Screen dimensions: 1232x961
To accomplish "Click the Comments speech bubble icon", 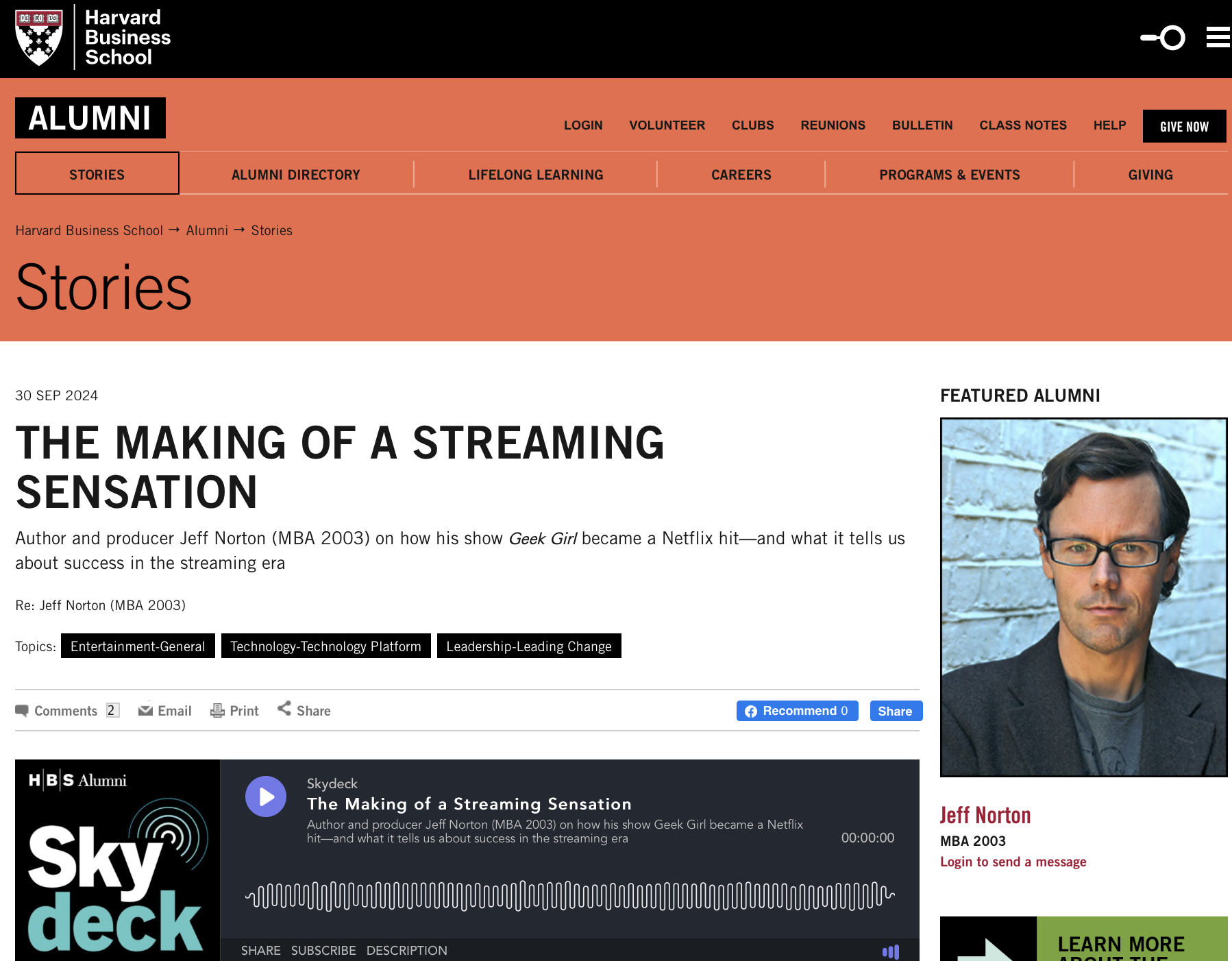I will (22, 711).
